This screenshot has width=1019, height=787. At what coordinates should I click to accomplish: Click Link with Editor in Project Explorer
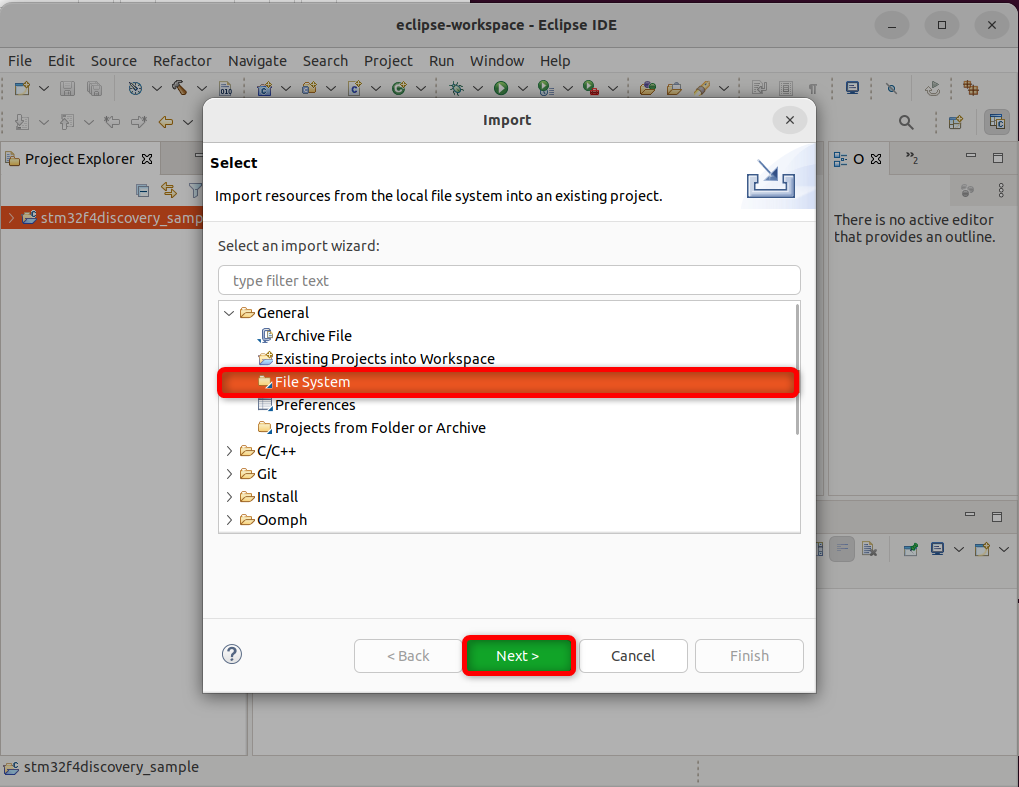169,190
